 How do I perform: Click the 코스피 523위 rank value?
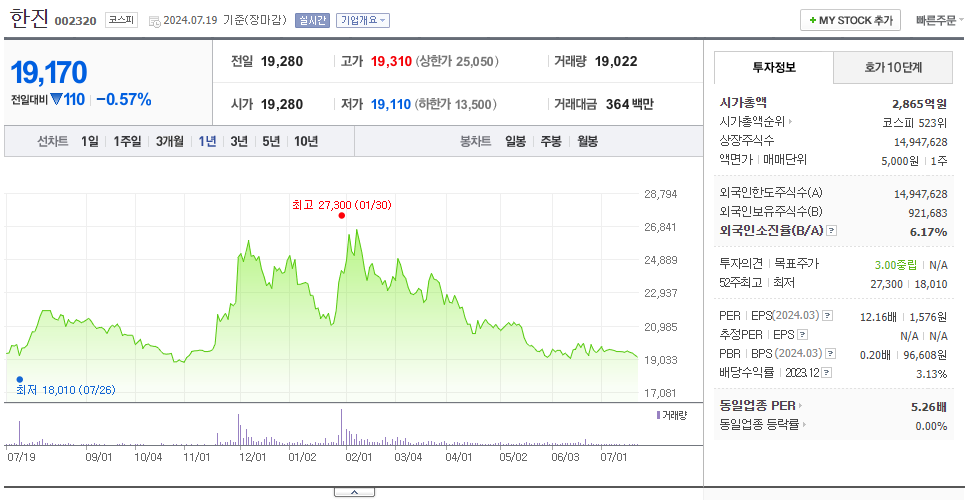pyautogui.click(x=916, y=122)
